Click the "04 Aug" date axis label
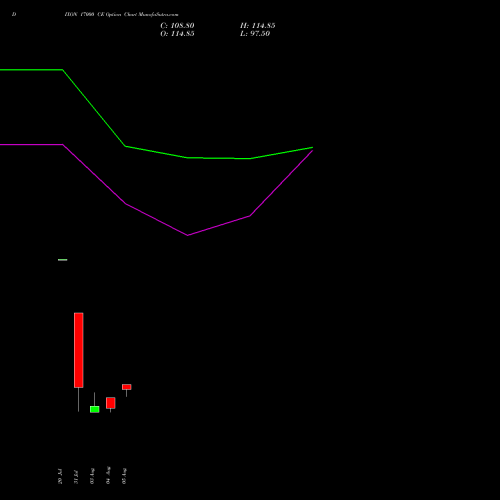This screenshot has height=500, width=500. click(x=108, y=475)
